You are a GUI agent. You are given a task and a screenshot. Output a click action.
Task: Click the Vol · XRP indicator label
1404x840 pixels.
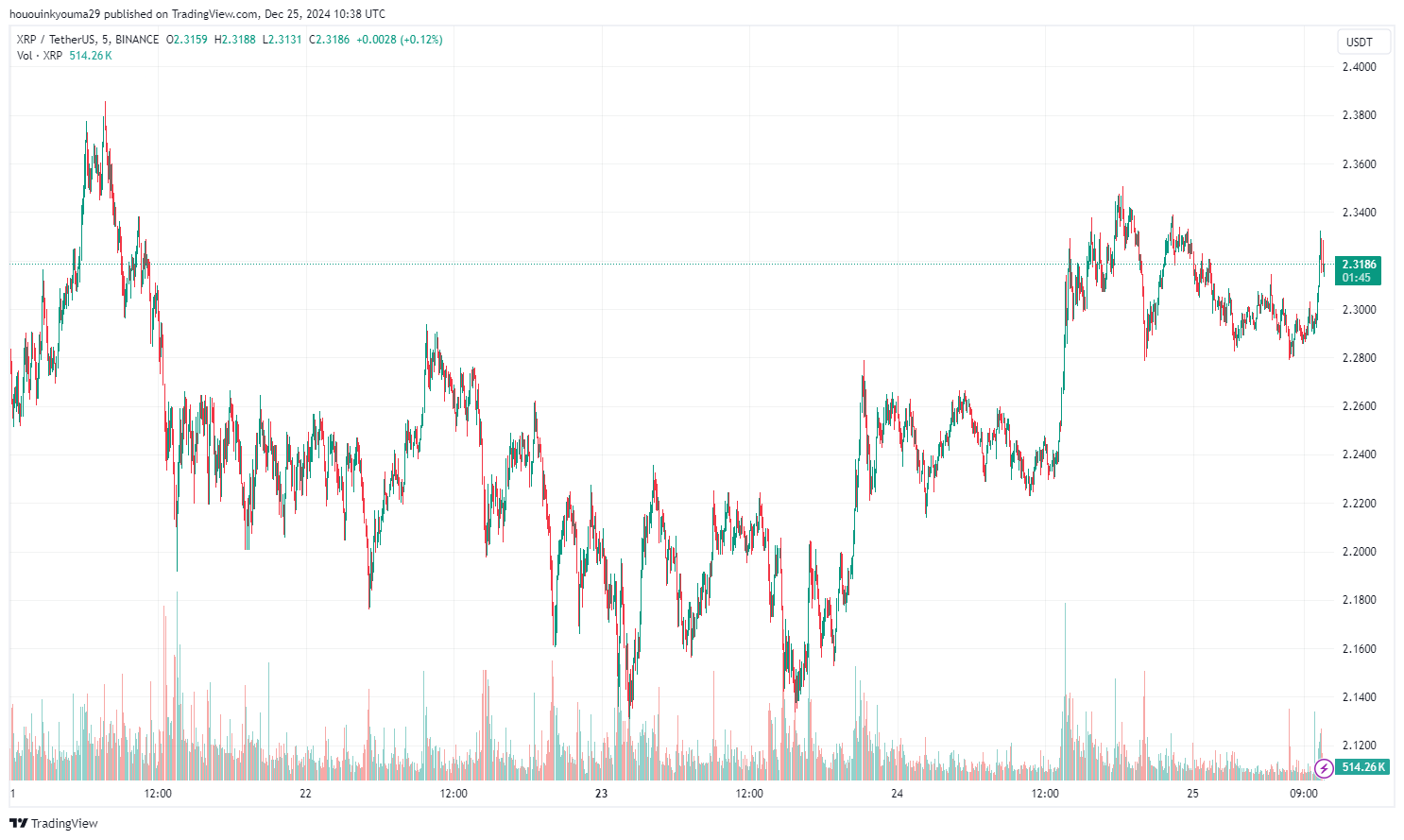(40, 56)
